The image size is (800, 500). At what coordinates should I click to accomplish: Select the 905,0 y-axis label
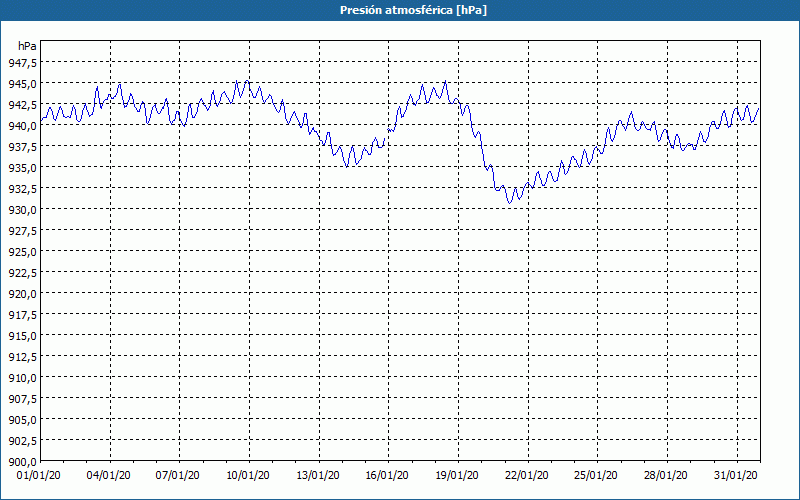click(22, 419)
